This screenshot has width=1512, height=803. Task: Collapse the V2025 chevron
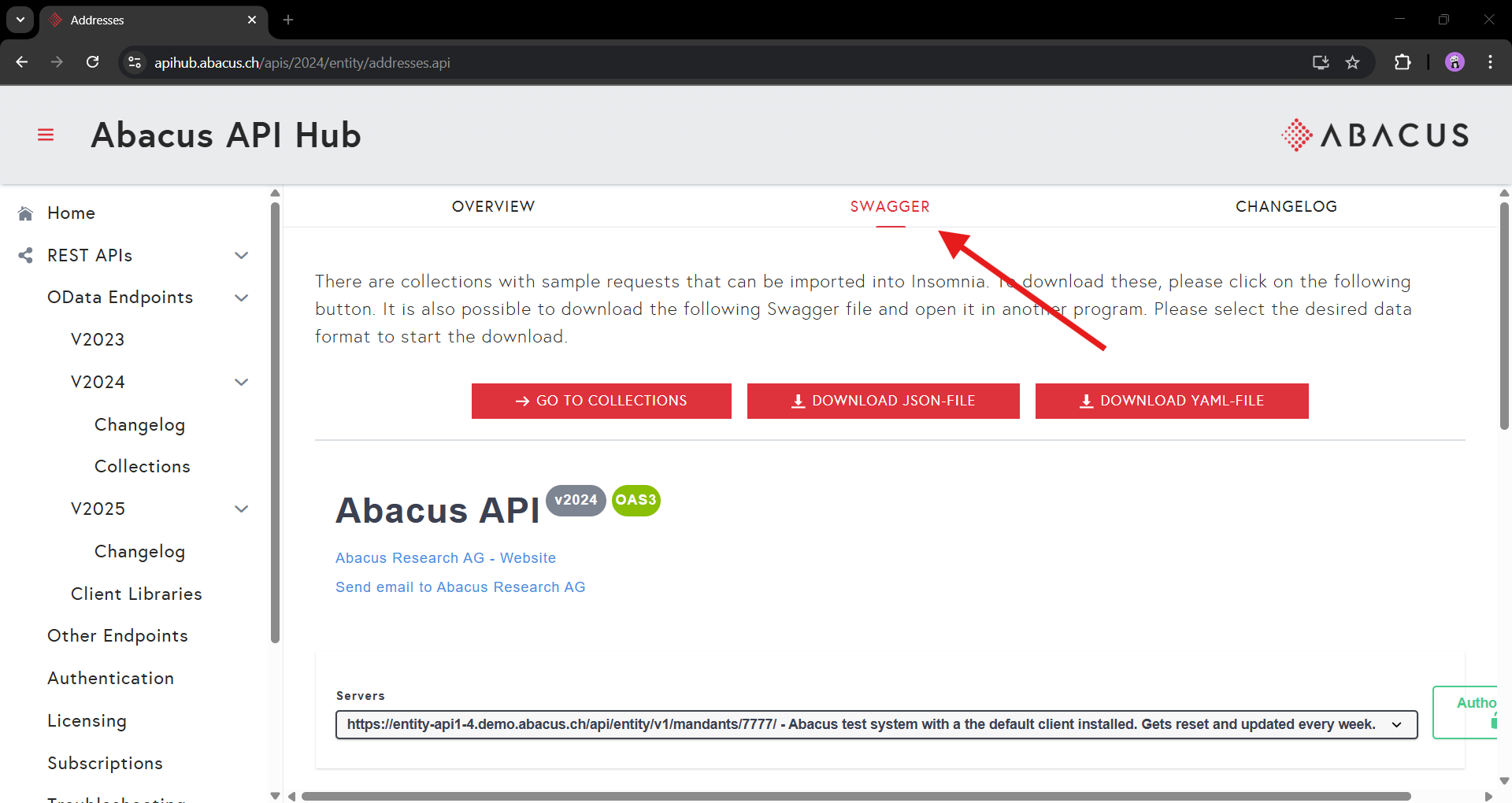click(242, 509)
